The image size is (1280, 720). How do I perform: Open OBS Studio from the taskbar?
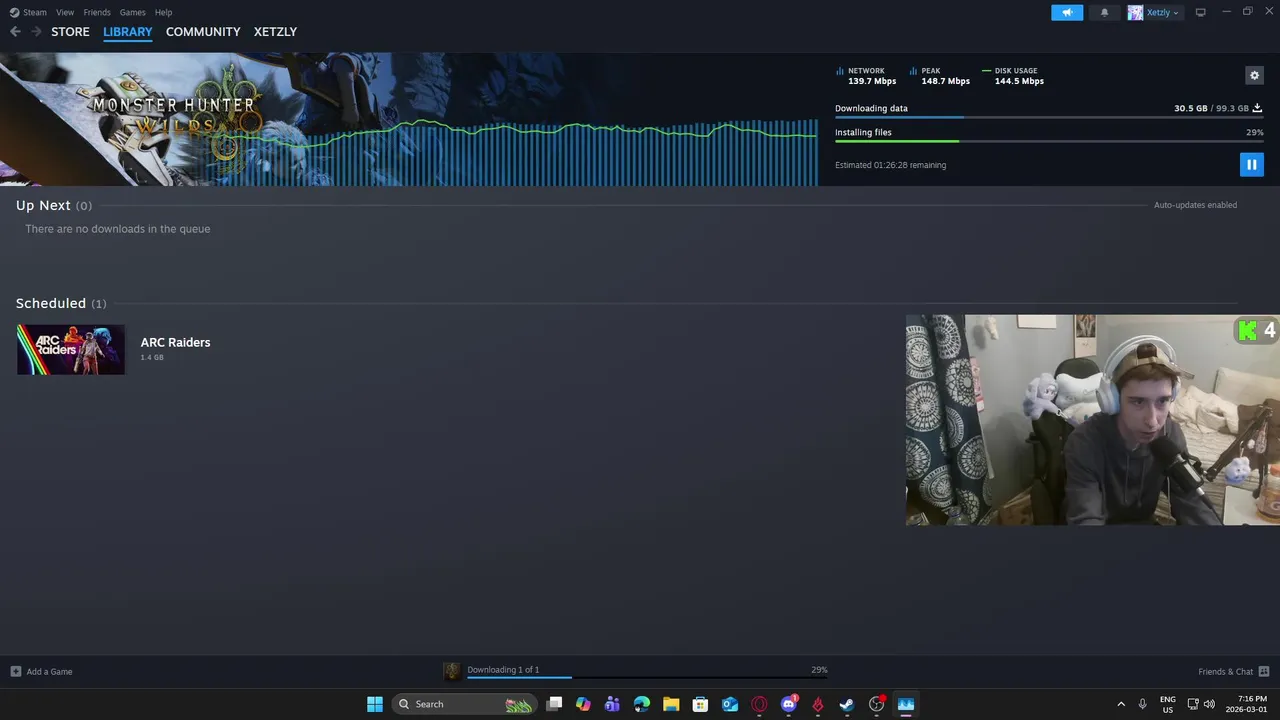(877, 704)
